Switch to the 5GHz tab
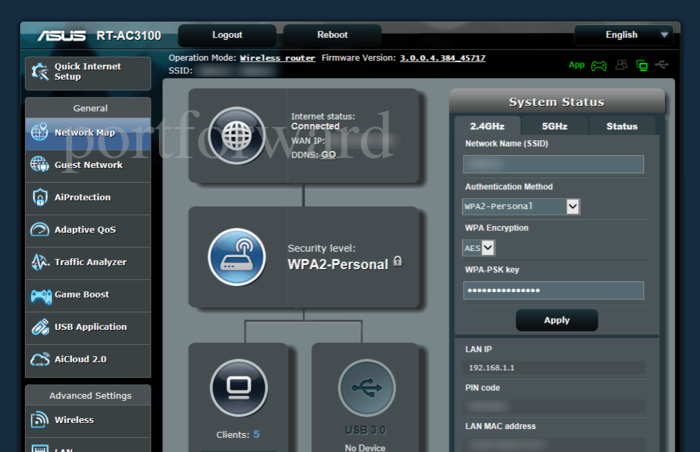 [x=554, y=126]
